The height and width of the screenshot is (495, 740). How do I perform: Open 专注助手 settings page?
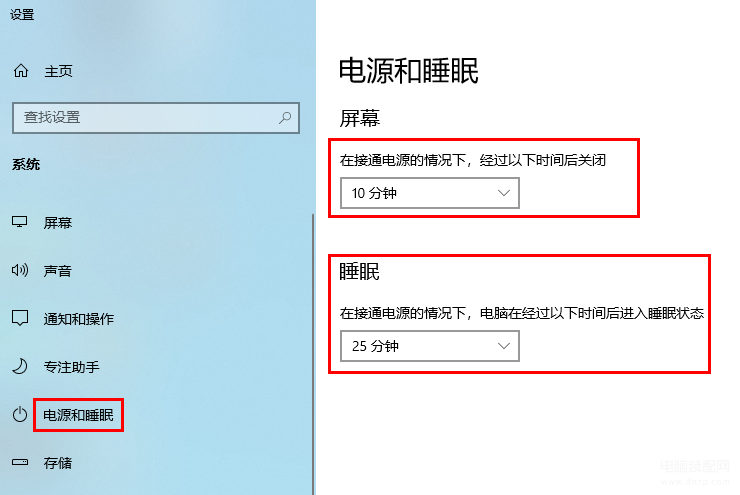coord(72,367)
